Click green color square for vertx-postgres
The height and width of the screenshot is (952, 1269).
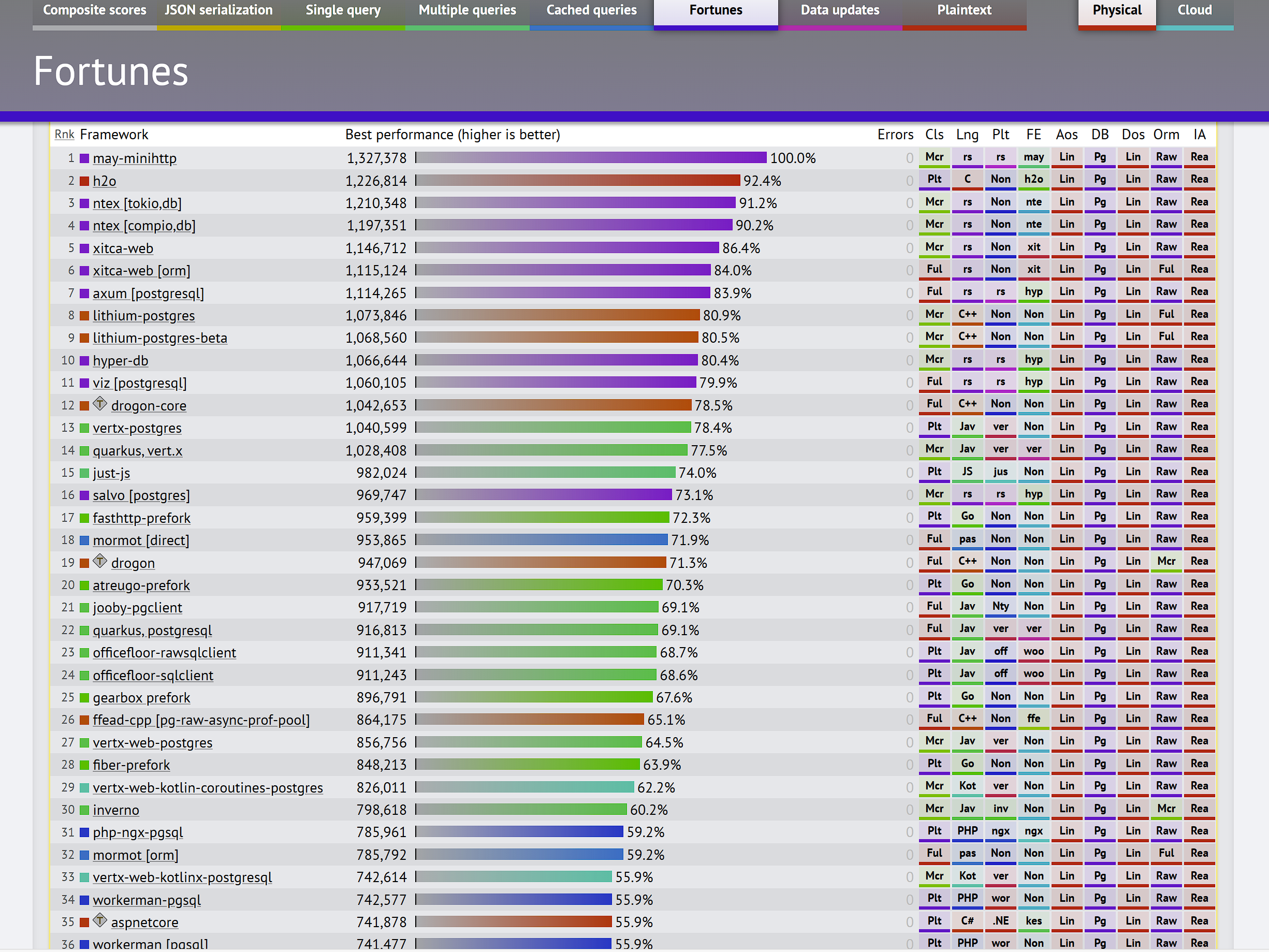click(x=84, y=429)
